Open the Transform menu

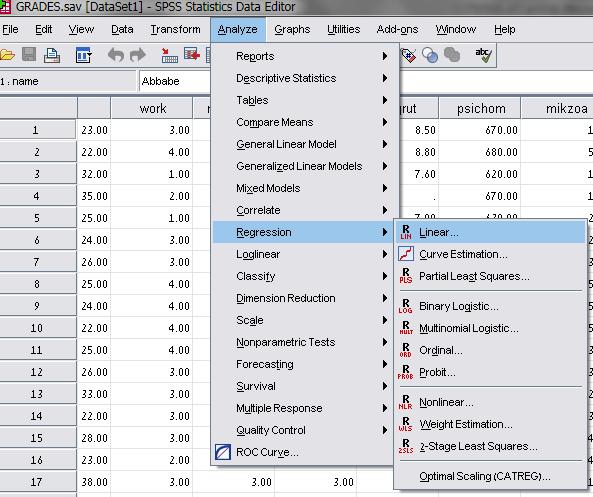pyautogui.click(x=175, y=30)
